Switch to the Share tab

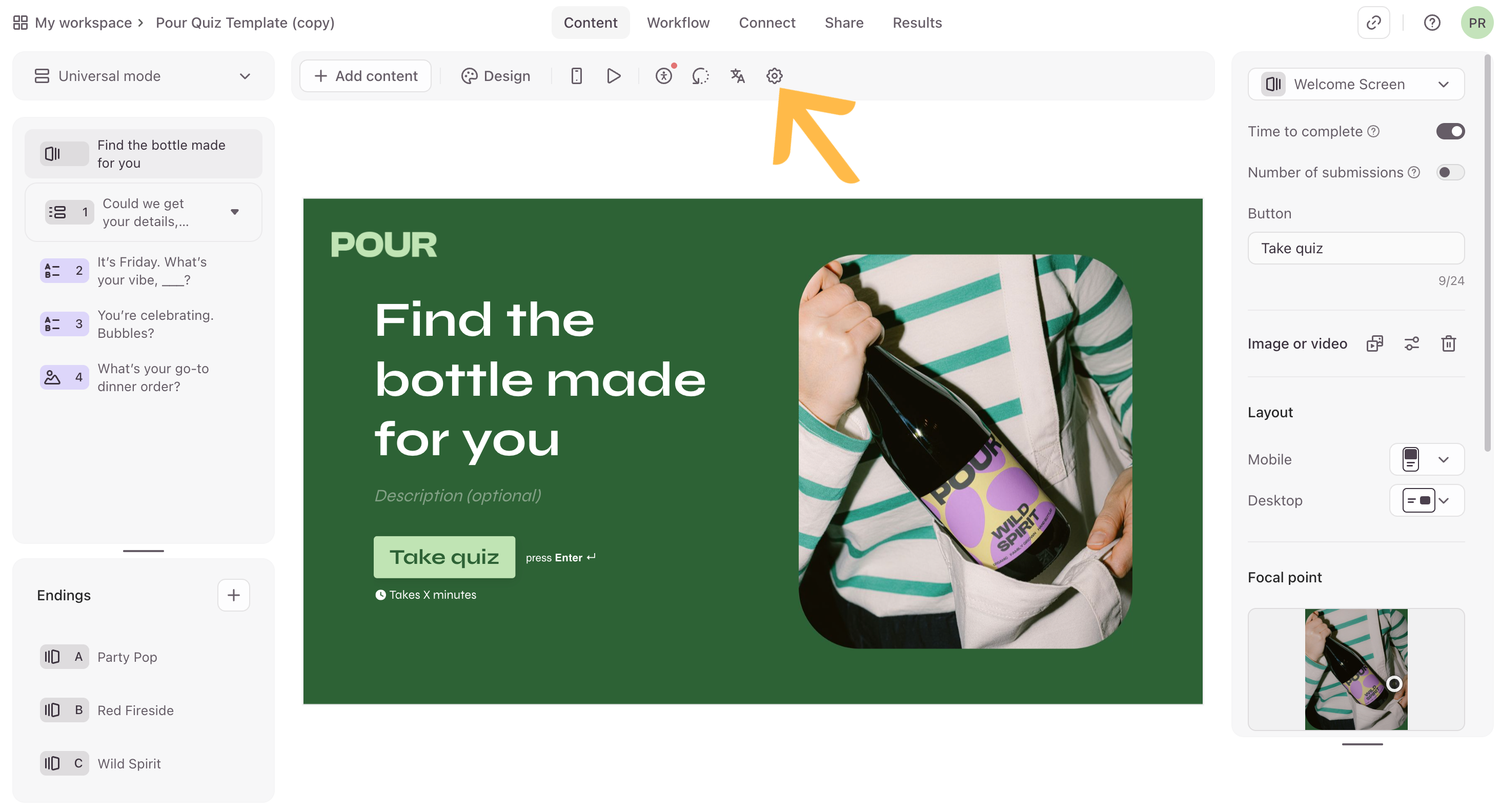tap(844, 23)
